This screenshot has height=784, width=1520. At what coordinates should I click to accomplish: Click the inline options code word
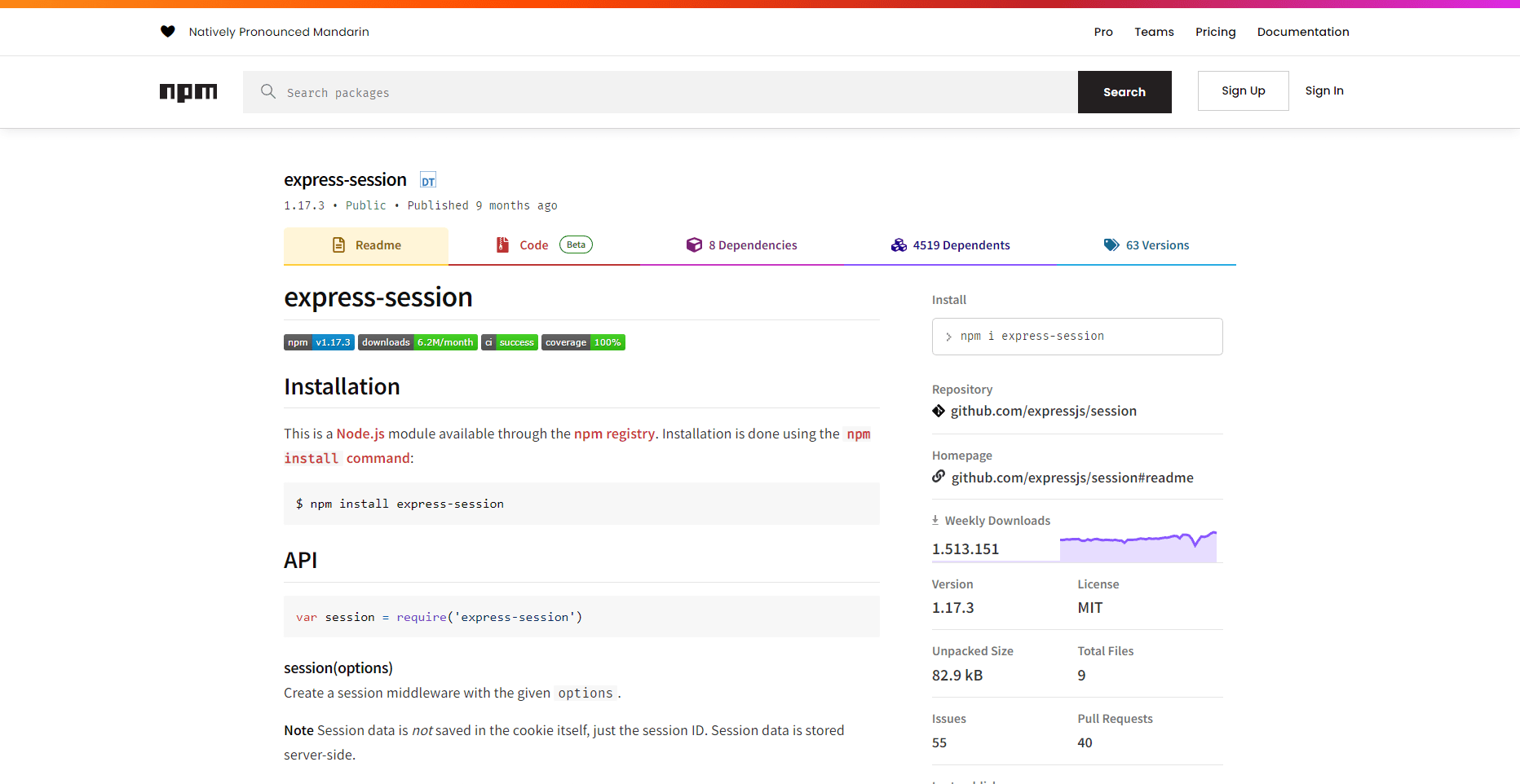click(x=585, y=694)
